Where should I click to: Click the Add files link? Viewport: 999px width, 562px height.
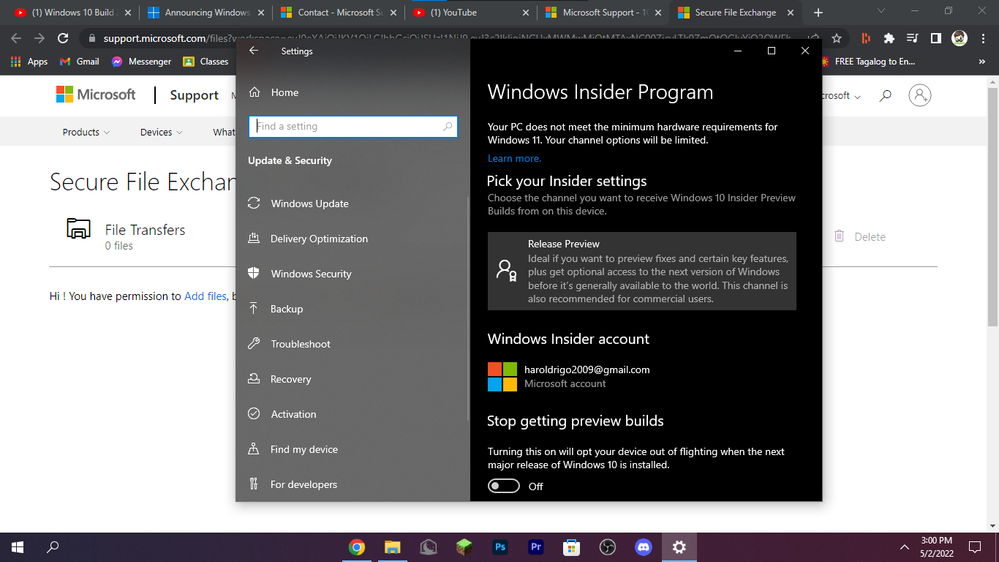tap(205, 296)
